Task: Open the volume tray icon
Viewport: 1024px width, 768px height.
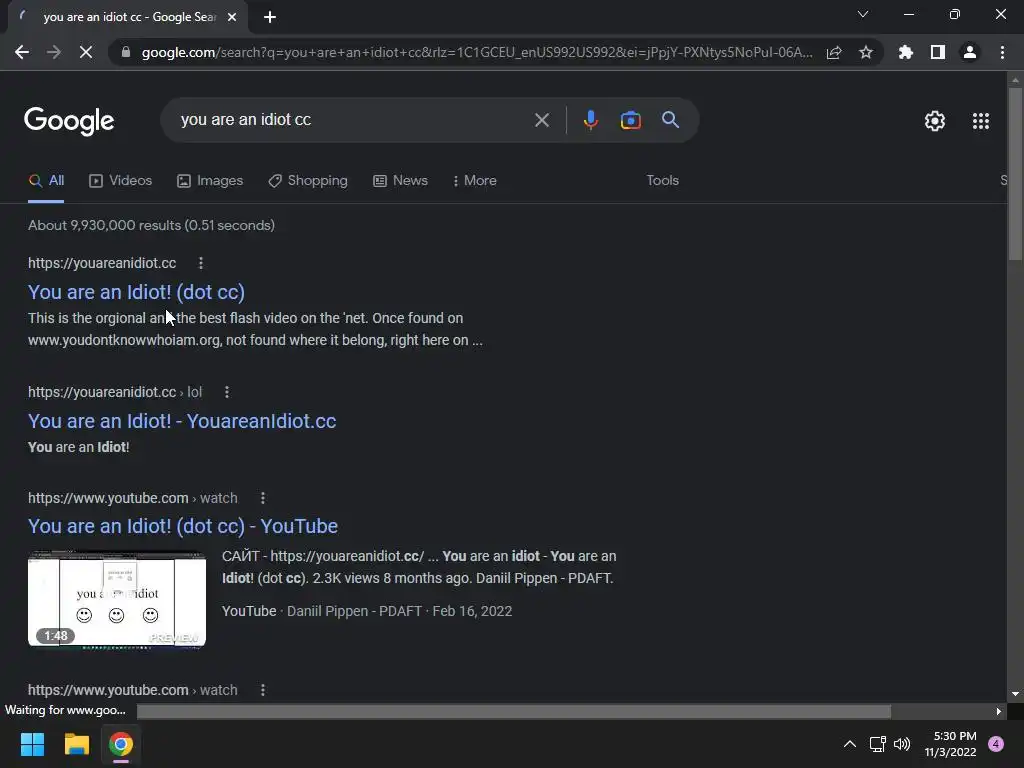Action: point(902,744)
